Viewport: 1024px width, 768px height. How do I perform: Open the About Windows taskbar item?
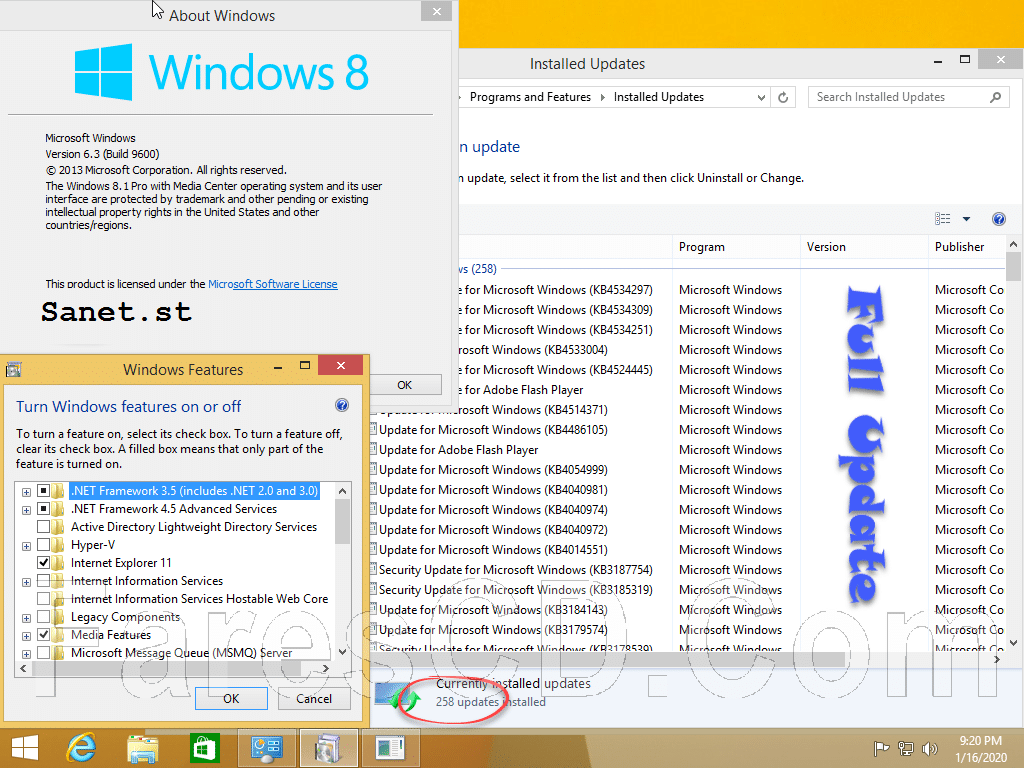tap(390, 748)
